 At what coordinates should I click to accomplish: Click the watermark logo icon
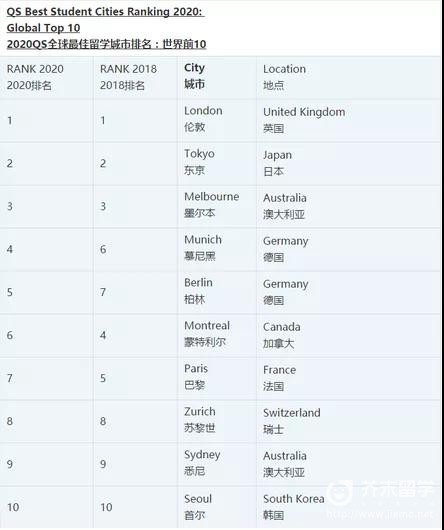pyautogui.click(x=341, y=492)
